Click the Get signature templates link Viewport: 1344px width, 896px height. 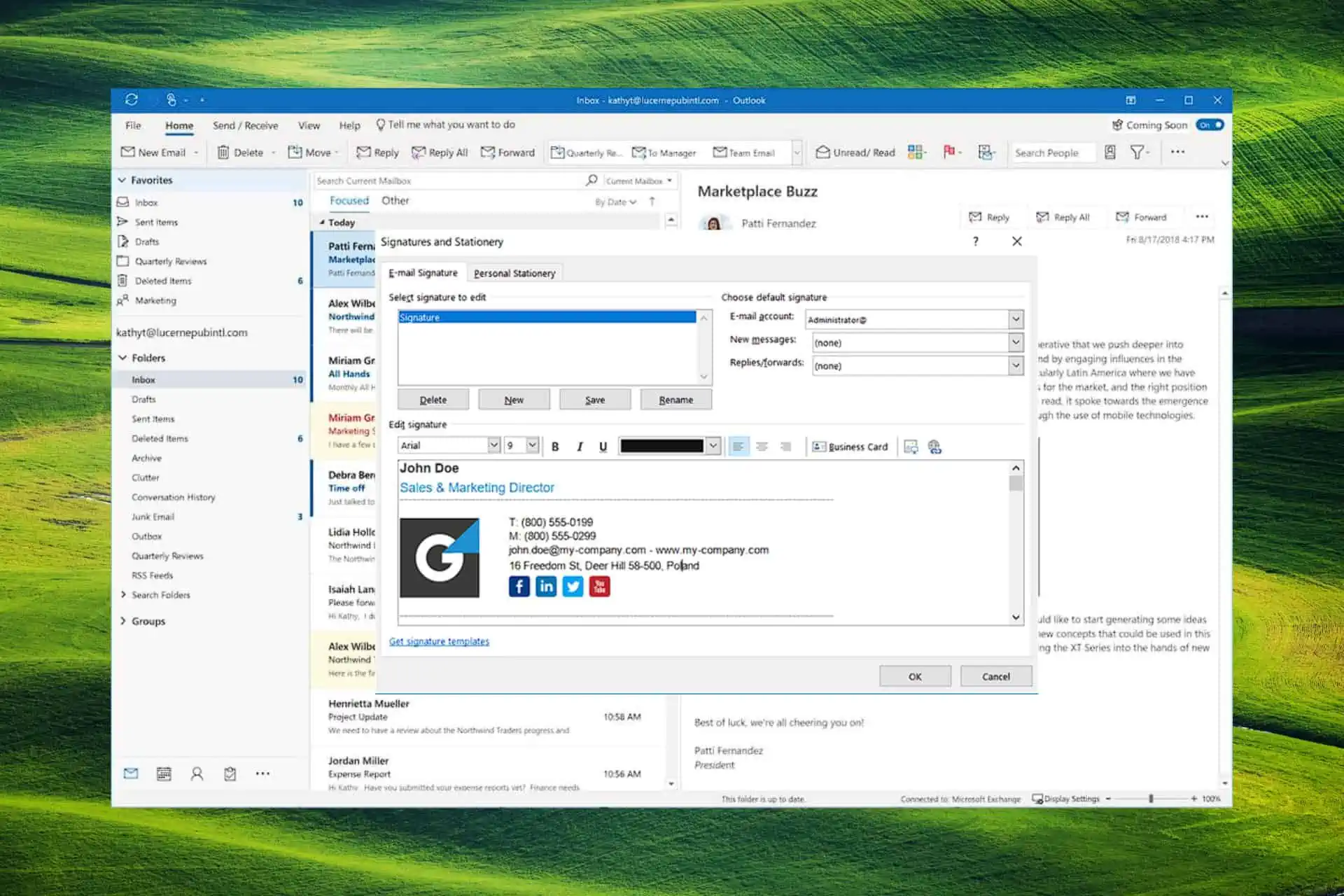click(438, 641)
